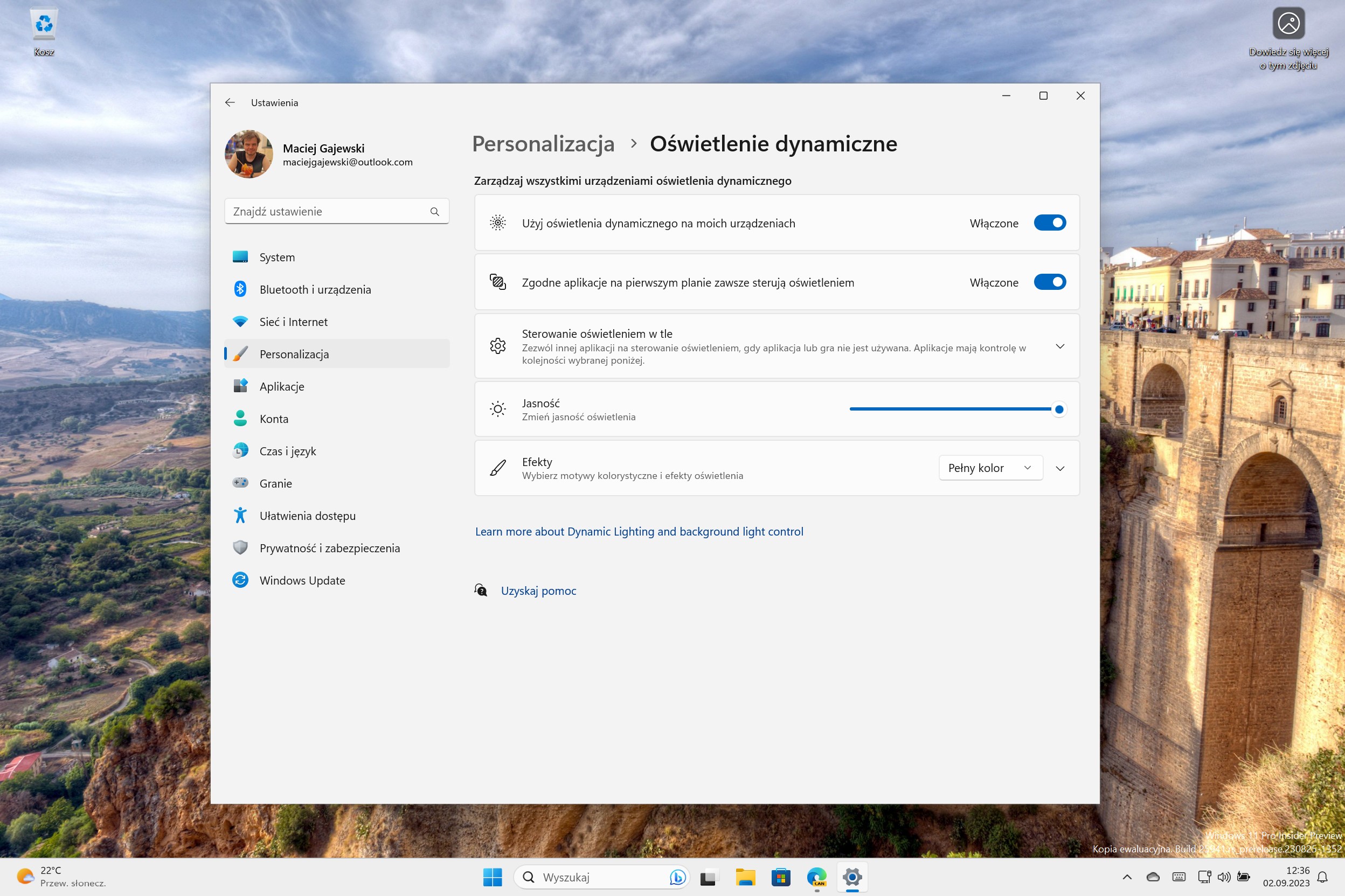Screen dimensions: 1345x896
Task: Click the user avatar photo
Action: 248,154
